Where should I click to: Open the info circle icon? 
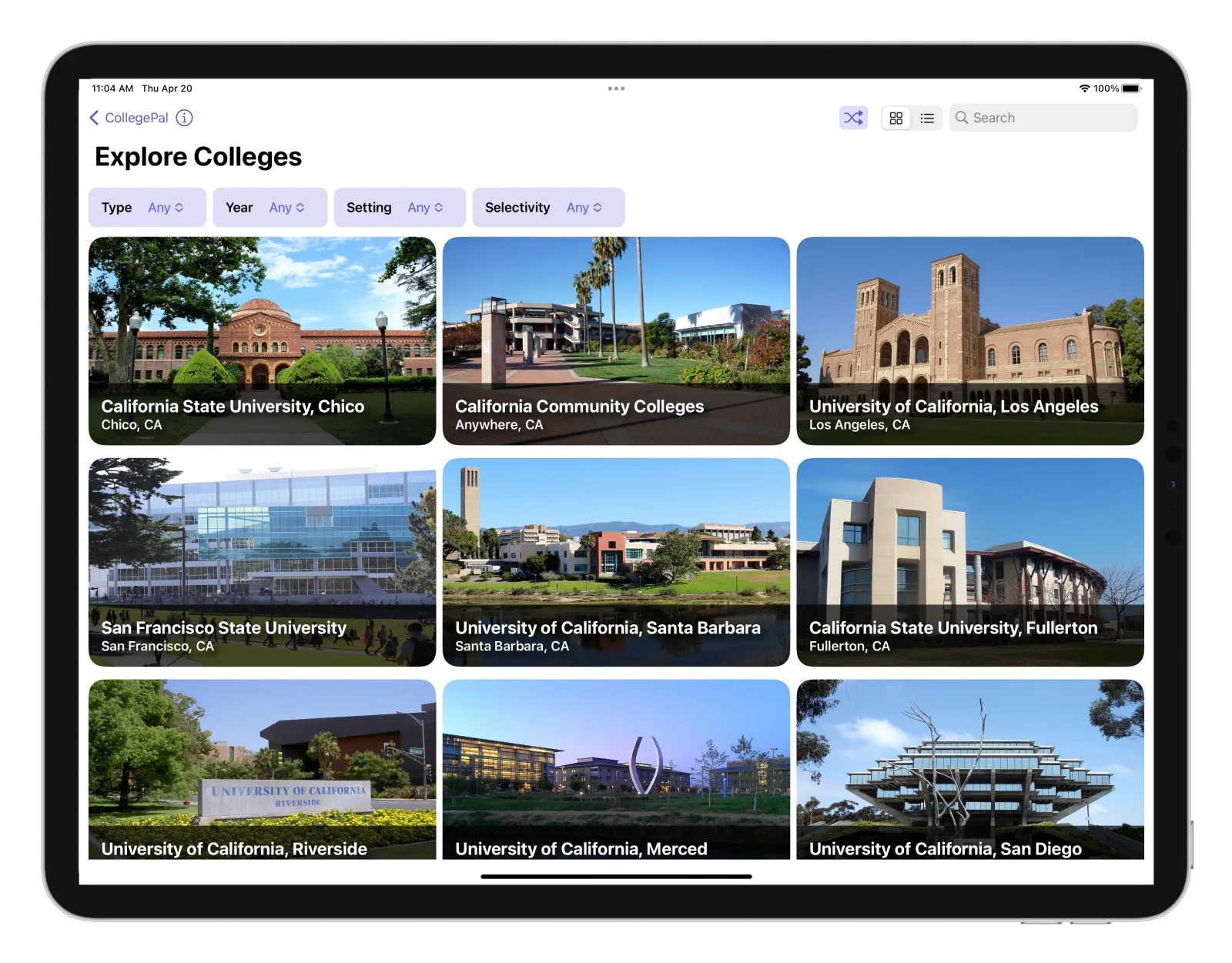(184, 118)
